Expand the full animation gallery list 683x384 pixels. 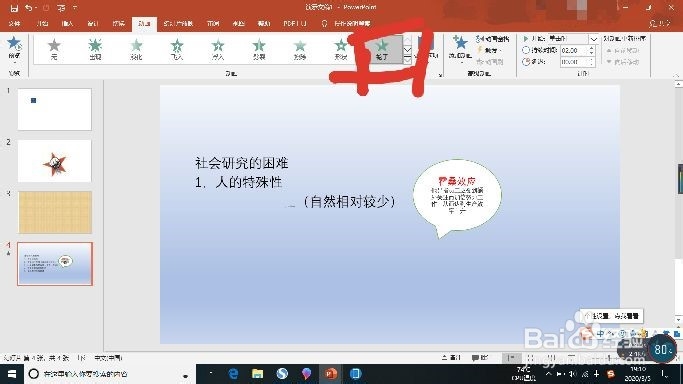click(x=407, y=60)
